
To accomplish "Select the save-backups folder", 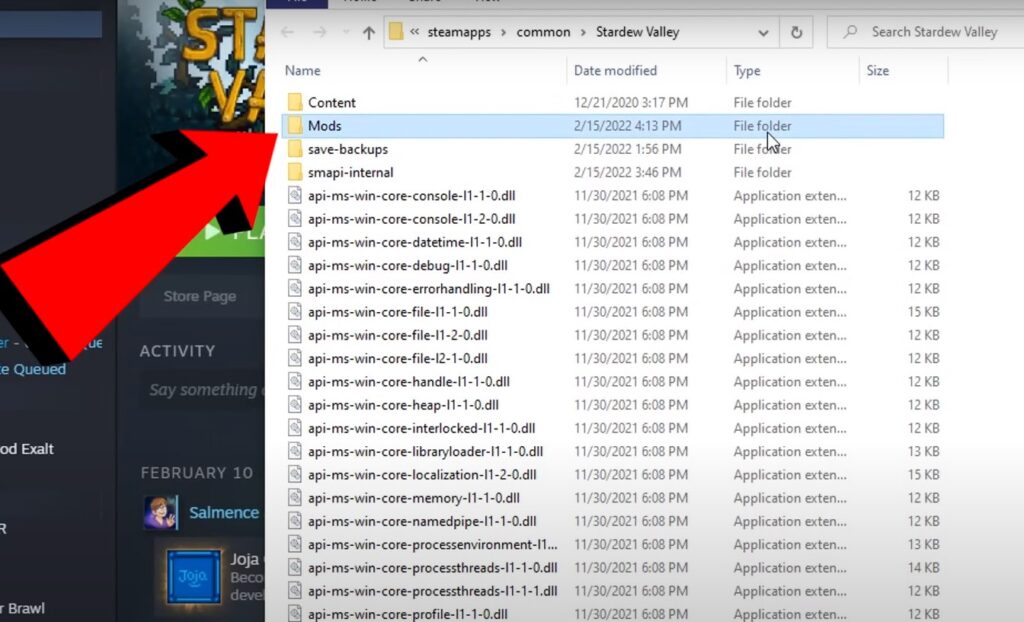I will click(347, 149).
